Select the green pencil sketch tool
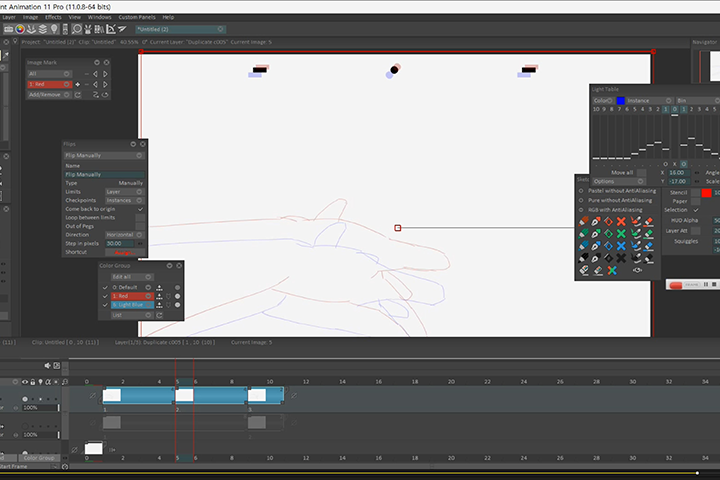The width and height of the screenshot is (720, 480). (584, 234)
